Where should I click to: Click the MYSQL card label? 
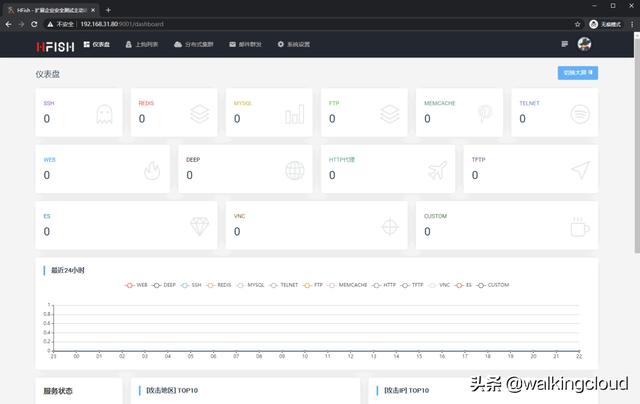(242, 103)
